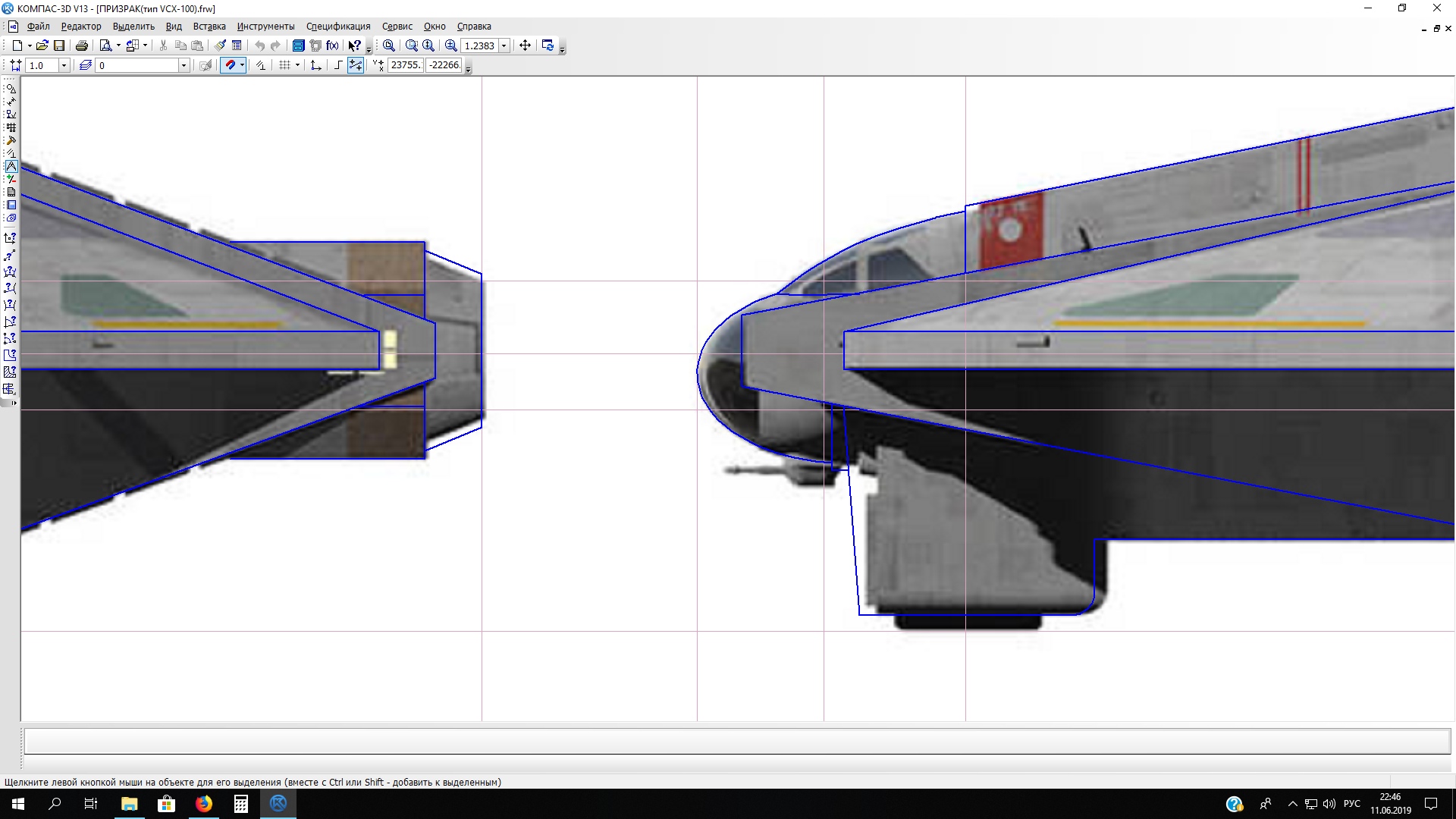Open the Спецификация menu

pos(338,27)
